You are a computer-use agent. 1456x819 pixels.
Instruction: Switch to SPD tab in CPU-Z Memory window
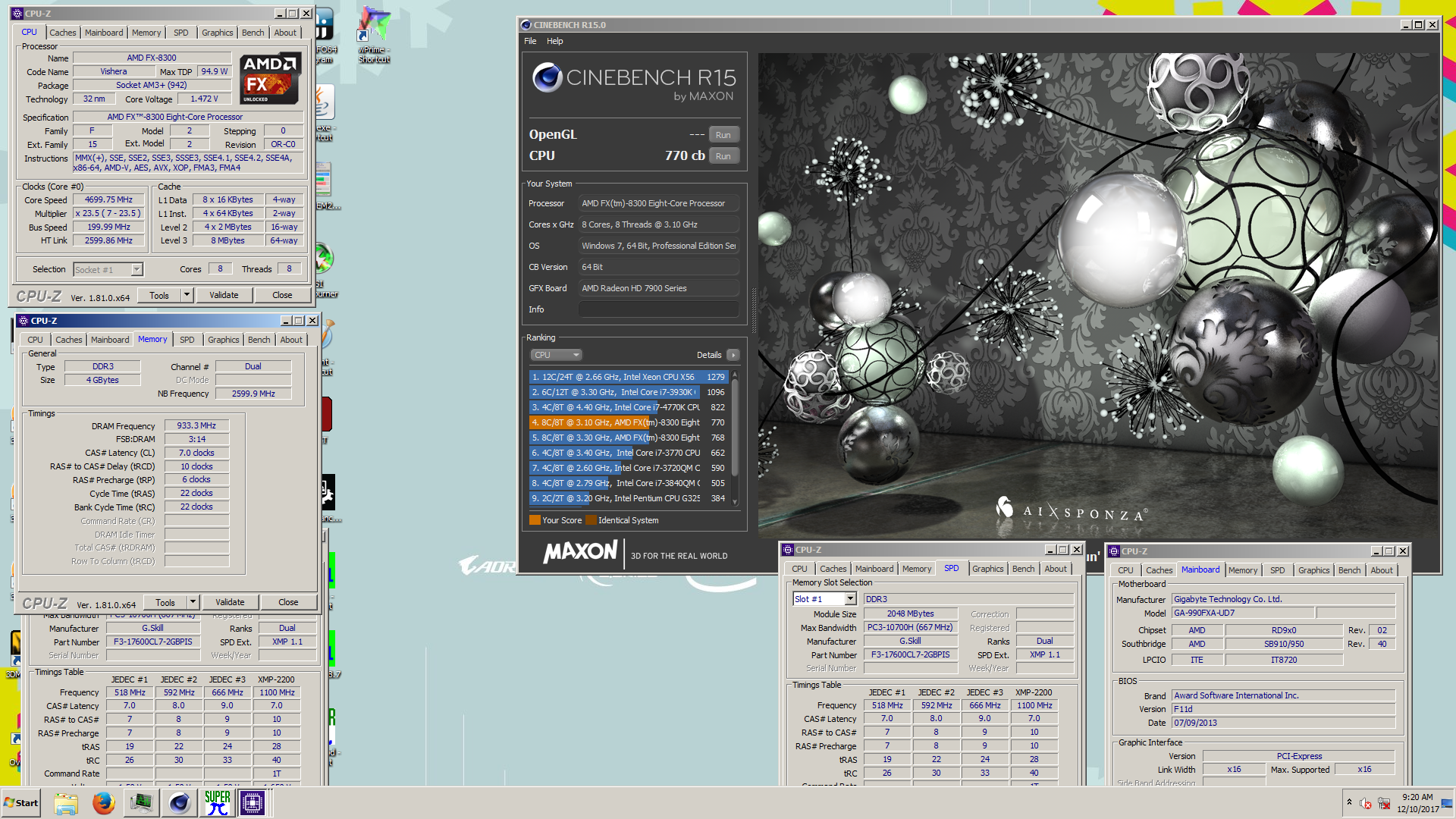(x=187, y=340)
